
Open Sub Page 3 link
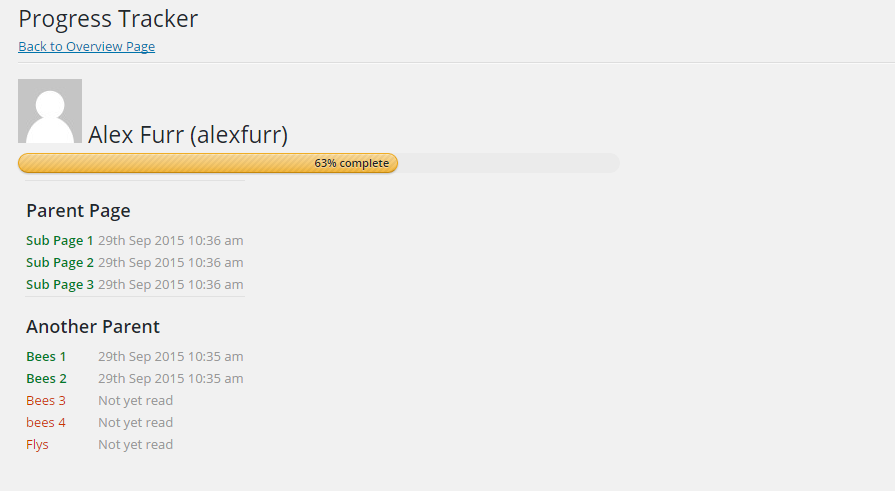point(60,284)
